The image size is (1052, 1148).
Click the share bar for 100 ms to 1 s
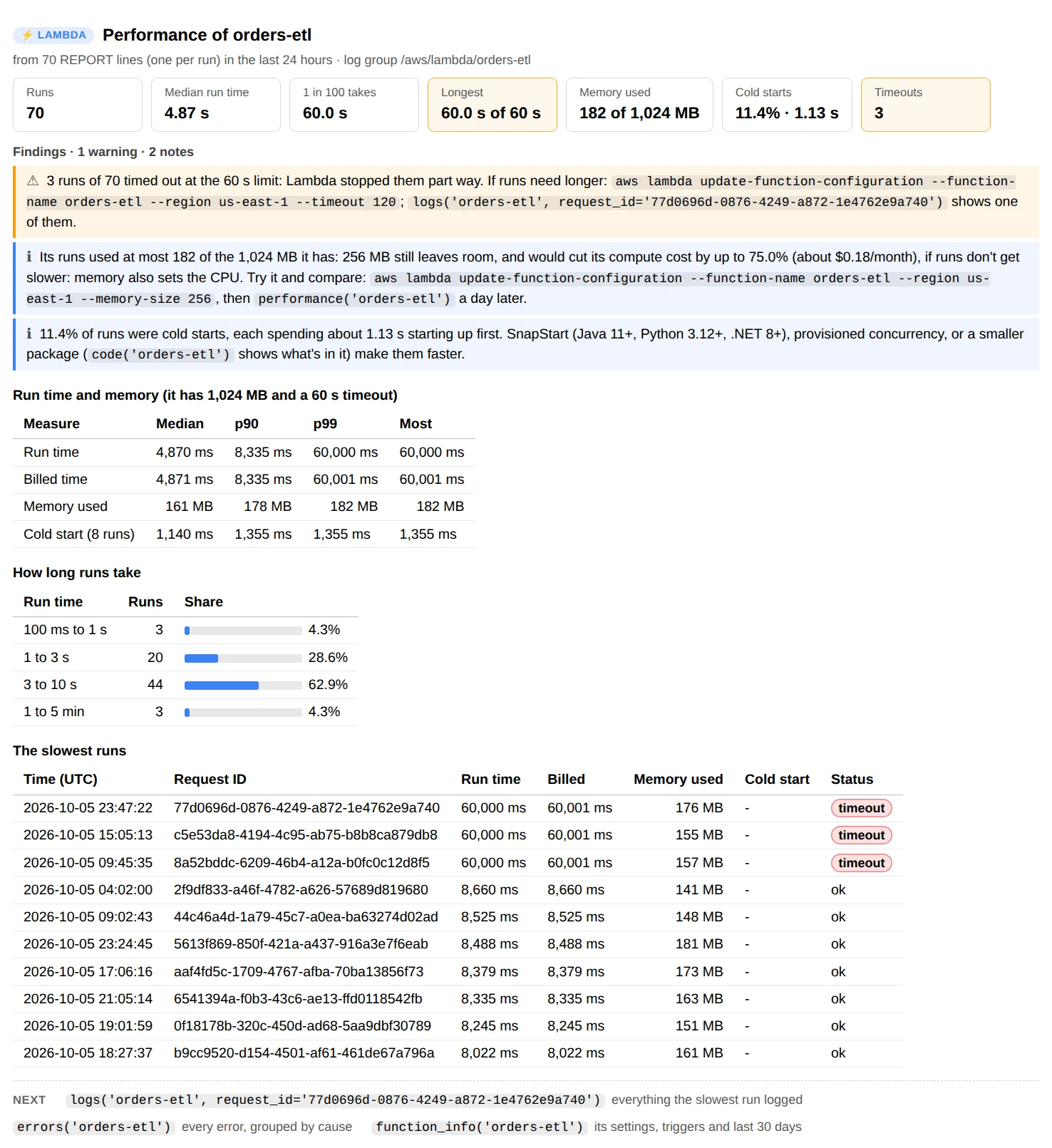(243, 631)
